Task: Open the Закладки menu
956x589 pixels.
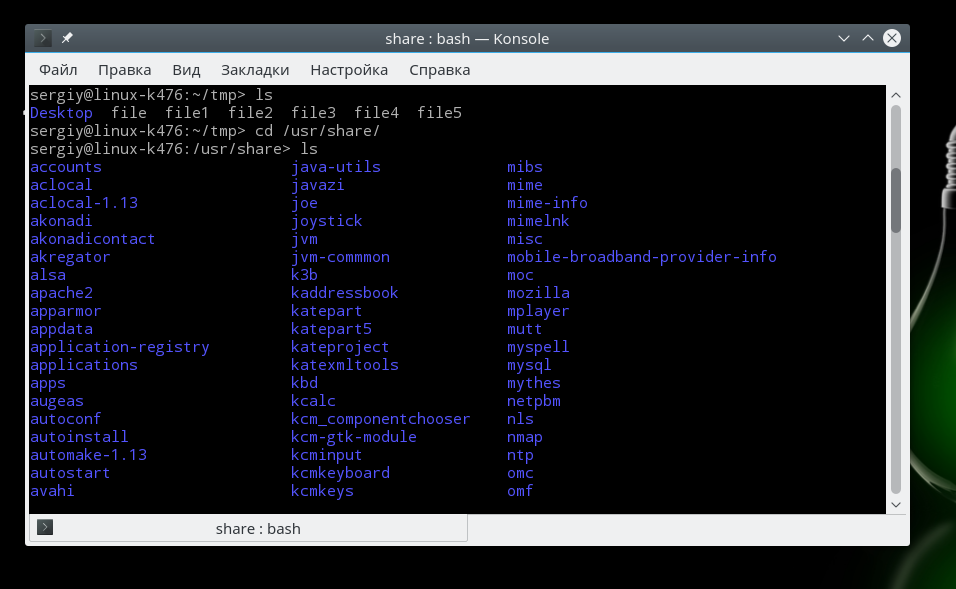Action: (255, 70)
